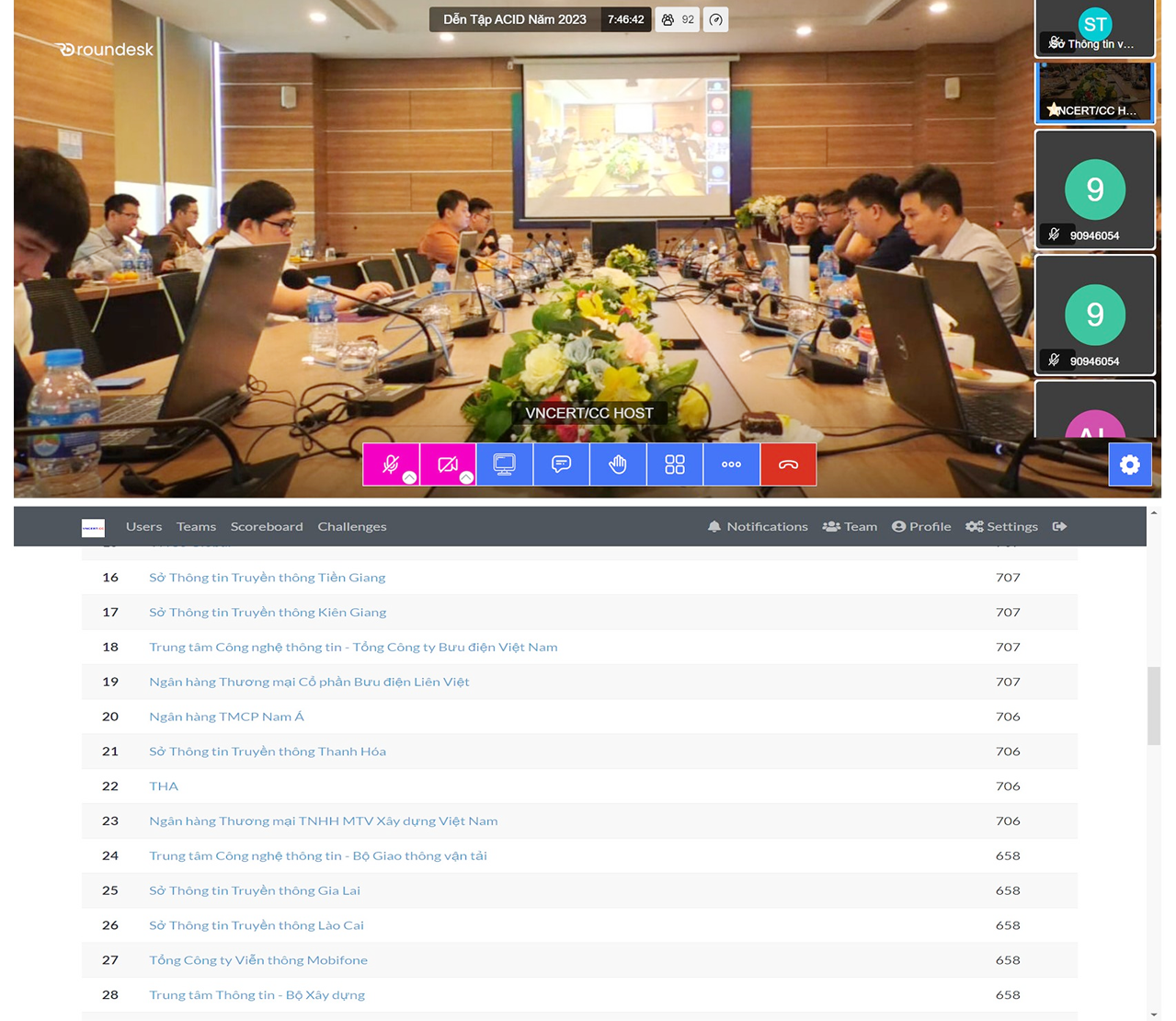Turn on the camera
1176x1021 pixels.
coord(447,464)
